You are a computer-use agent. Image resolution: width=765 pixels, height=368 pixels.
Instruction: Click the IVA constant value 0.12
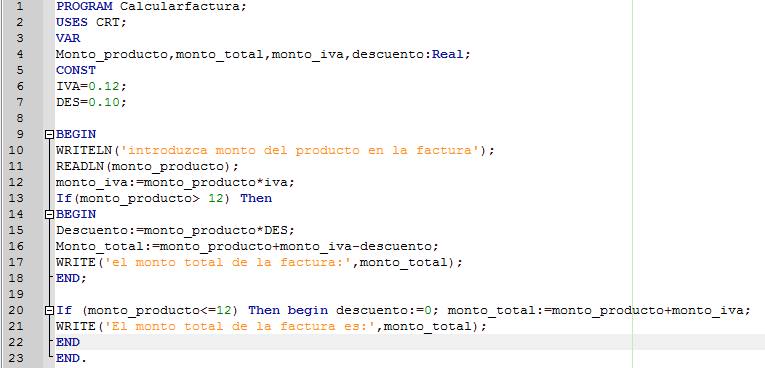coord(104,86)
